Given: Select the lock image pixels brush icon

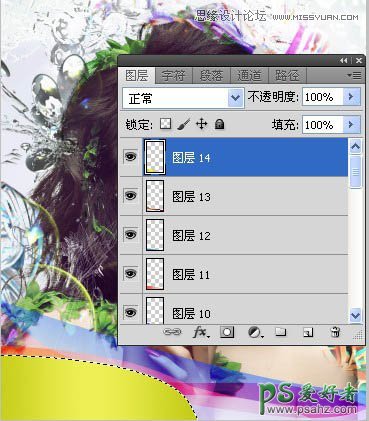Looking at the screenshot, I should (x=183, y=124).
